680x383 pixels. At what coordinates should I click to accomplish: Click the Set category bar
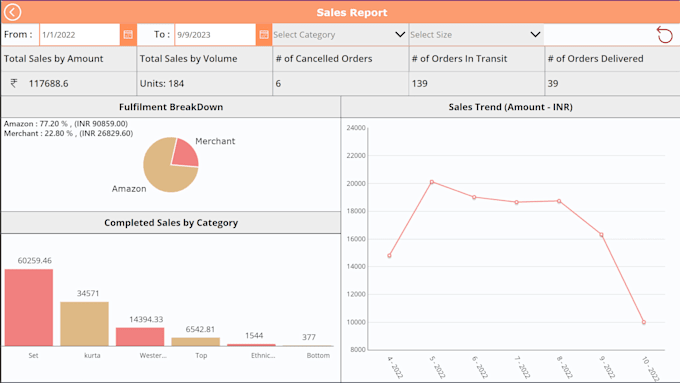29,308
